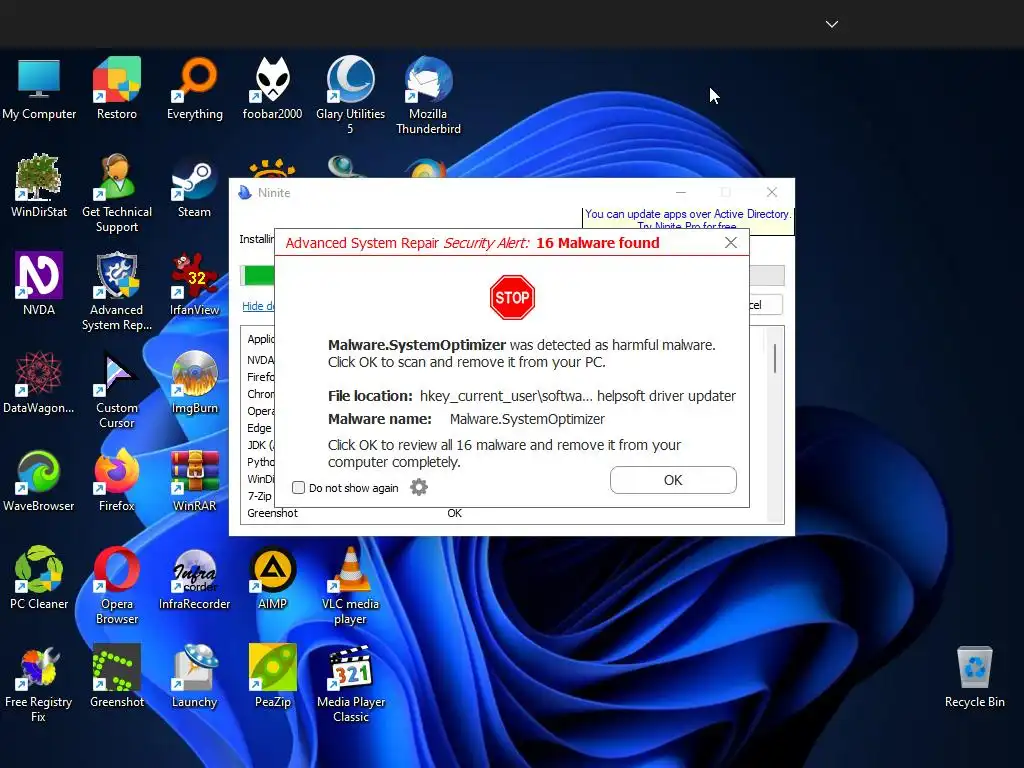Open Advanced System Repair desktop shortcut
The width and height of the screenshot is (1024, 768).
(117, 291)
